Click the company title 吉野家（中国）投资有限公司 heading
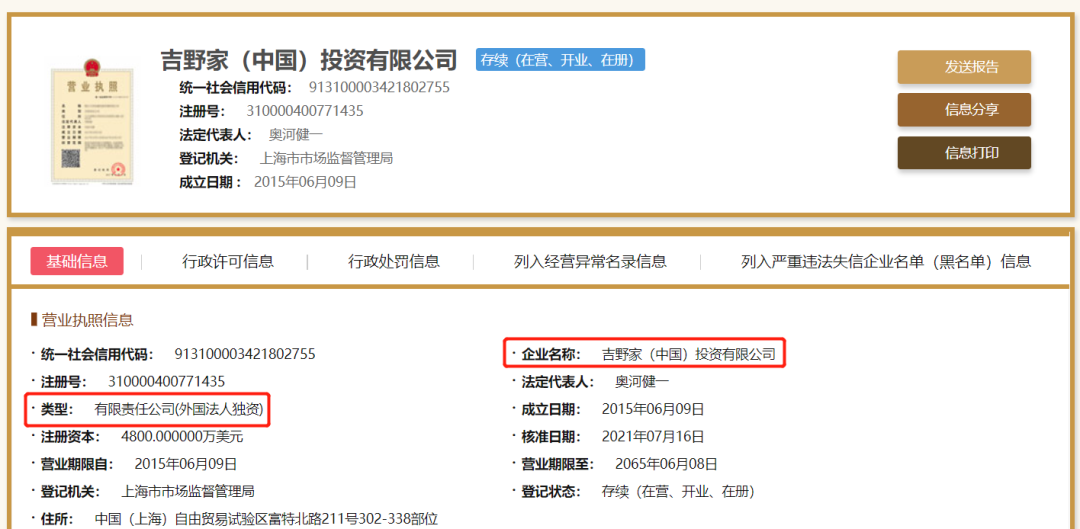 (x=309, y=60)
